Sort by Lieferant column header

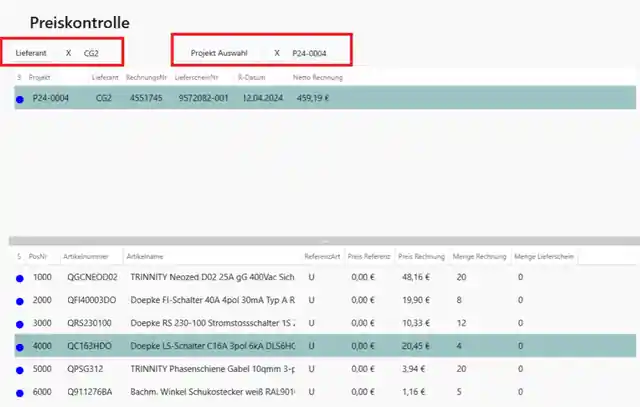pyautogui.click(x=105, y=77)
